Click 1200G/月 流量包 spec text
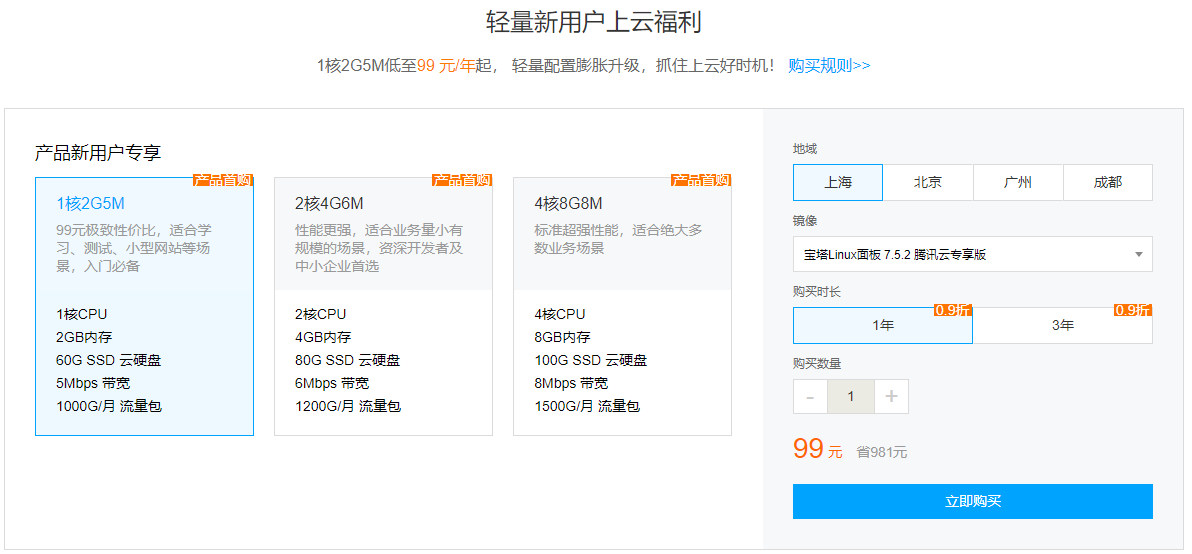1192x554 pixels. tap(348, 407)
